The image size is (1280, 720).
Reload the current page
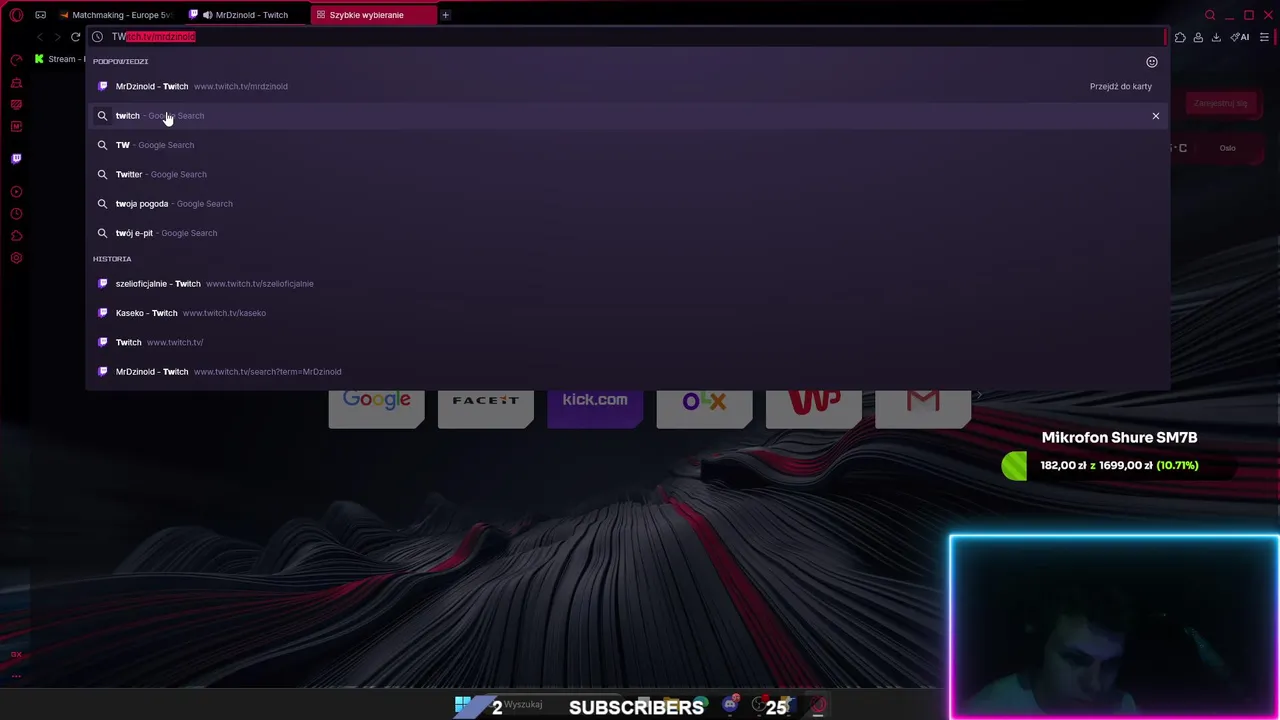75,37
